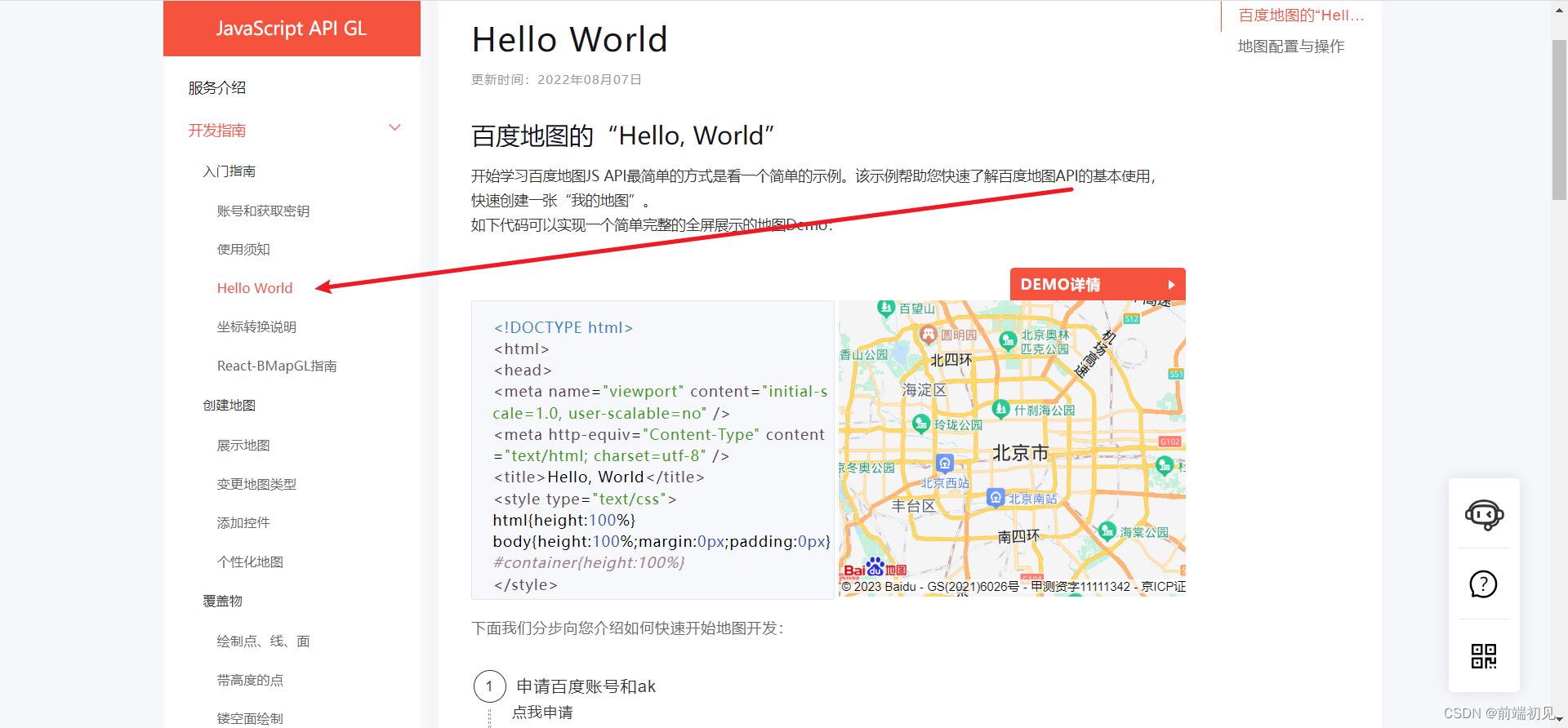Open 镂空面绘制 page
1568x728 pixels.
coord(250,718)
